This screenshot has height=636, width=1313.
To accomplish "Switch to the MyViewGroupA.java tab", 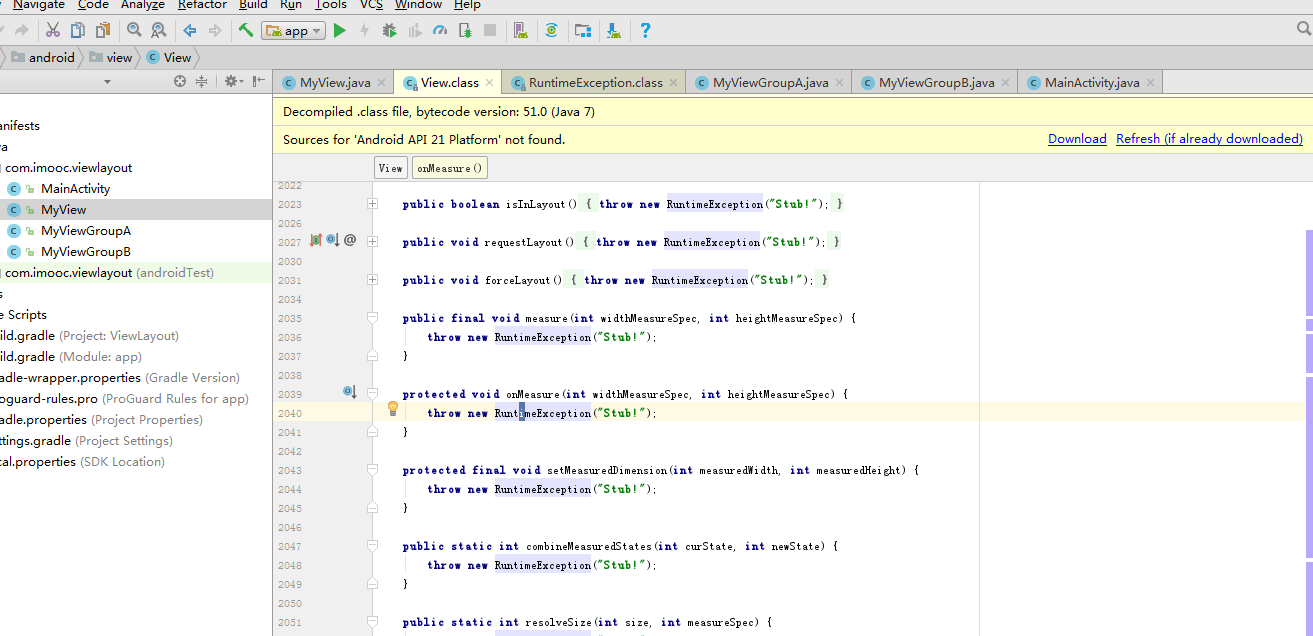I will [771, 83].
